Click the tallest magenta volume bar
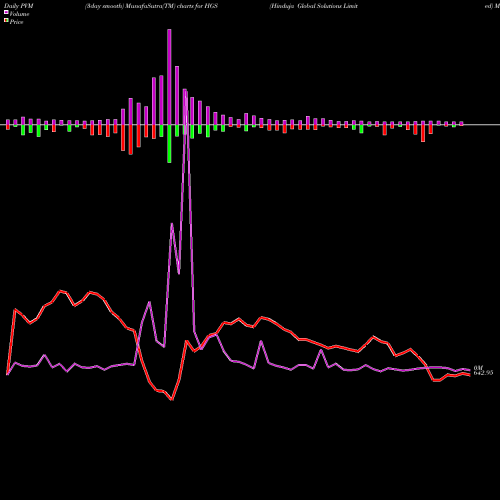 pos(169,77)
